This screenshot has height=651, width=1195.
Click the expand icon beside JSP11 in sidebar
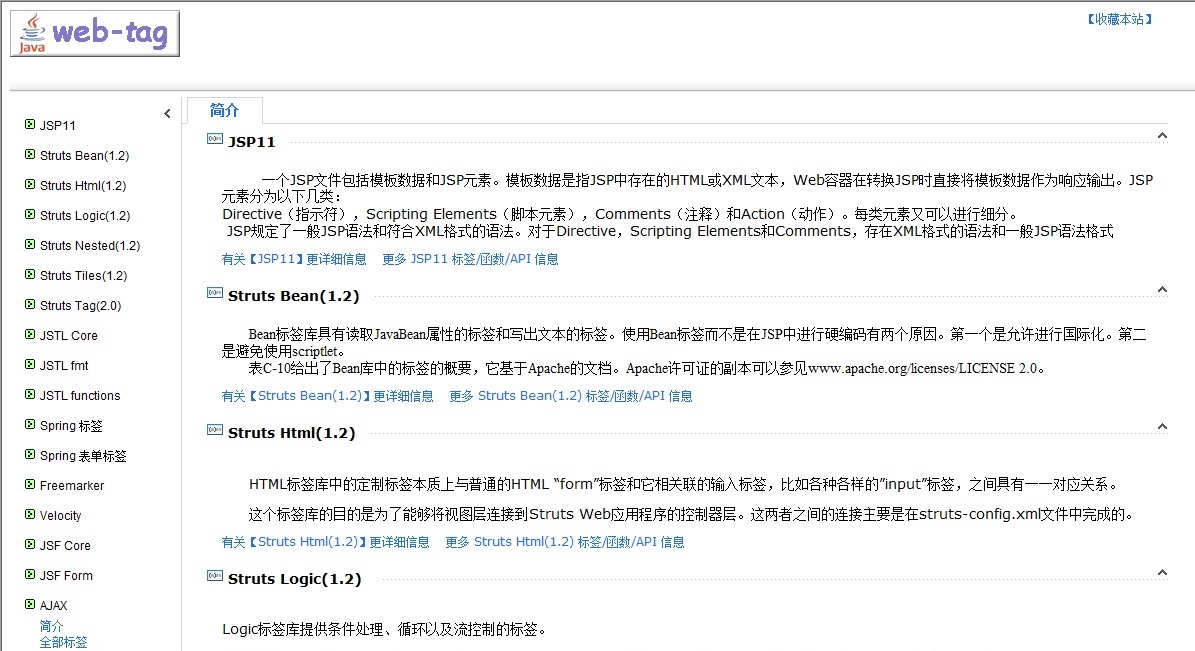(30, 124)
